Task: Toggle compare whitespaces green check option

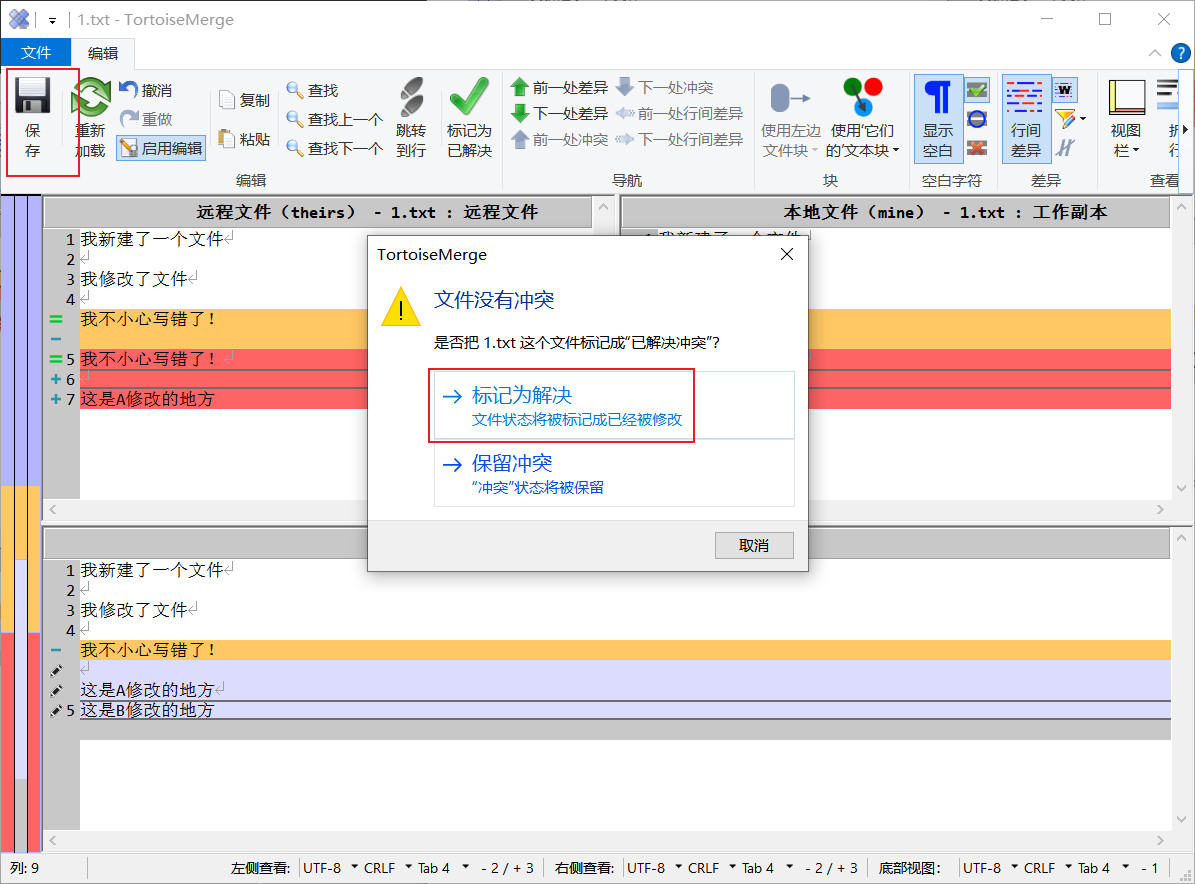Action: (977, 90)
